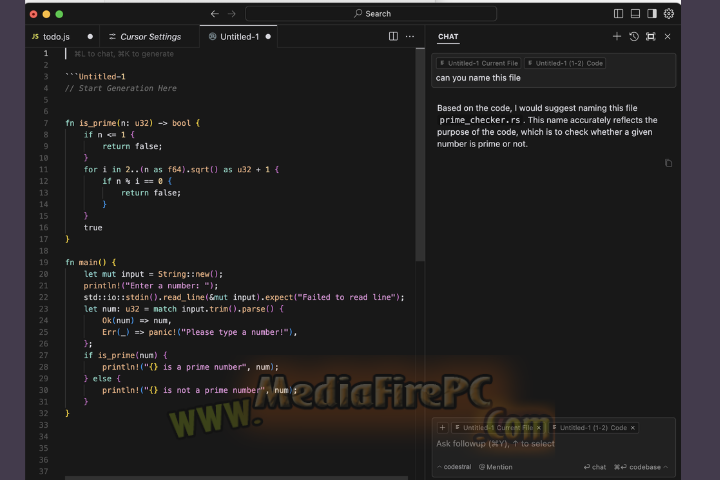Click line number 23 in gutter

[x=44, y=309]
